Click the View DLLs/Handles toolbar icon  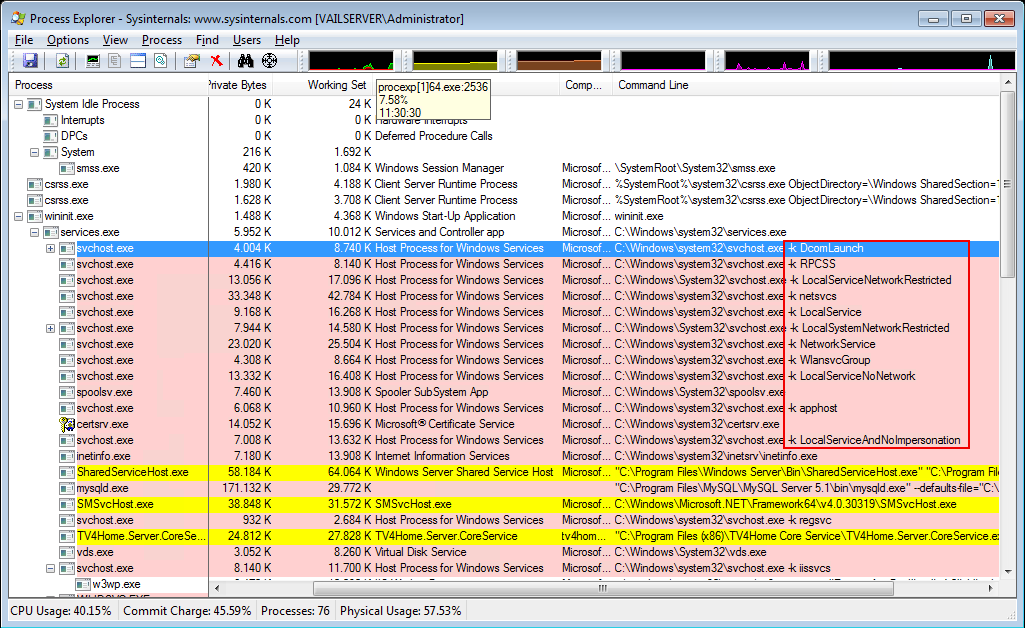click(160, 61)
